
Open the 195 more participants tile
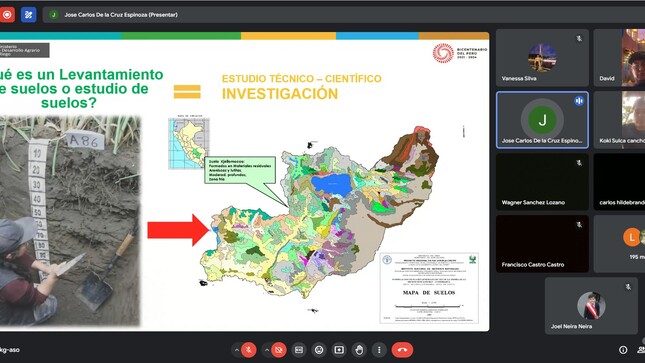(x=619, y=244)
